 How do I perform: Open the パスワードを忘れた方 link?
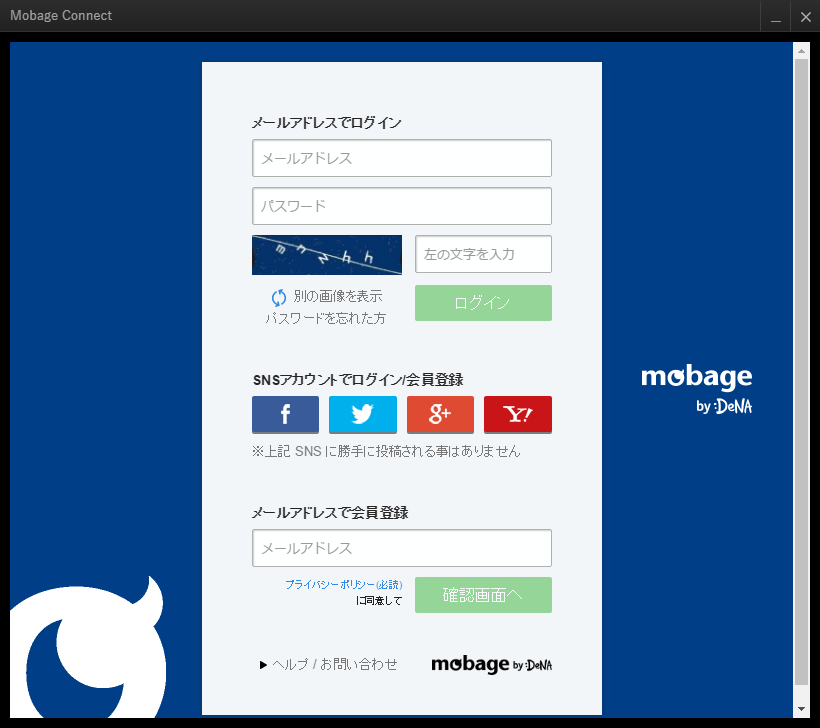(325, 318)
